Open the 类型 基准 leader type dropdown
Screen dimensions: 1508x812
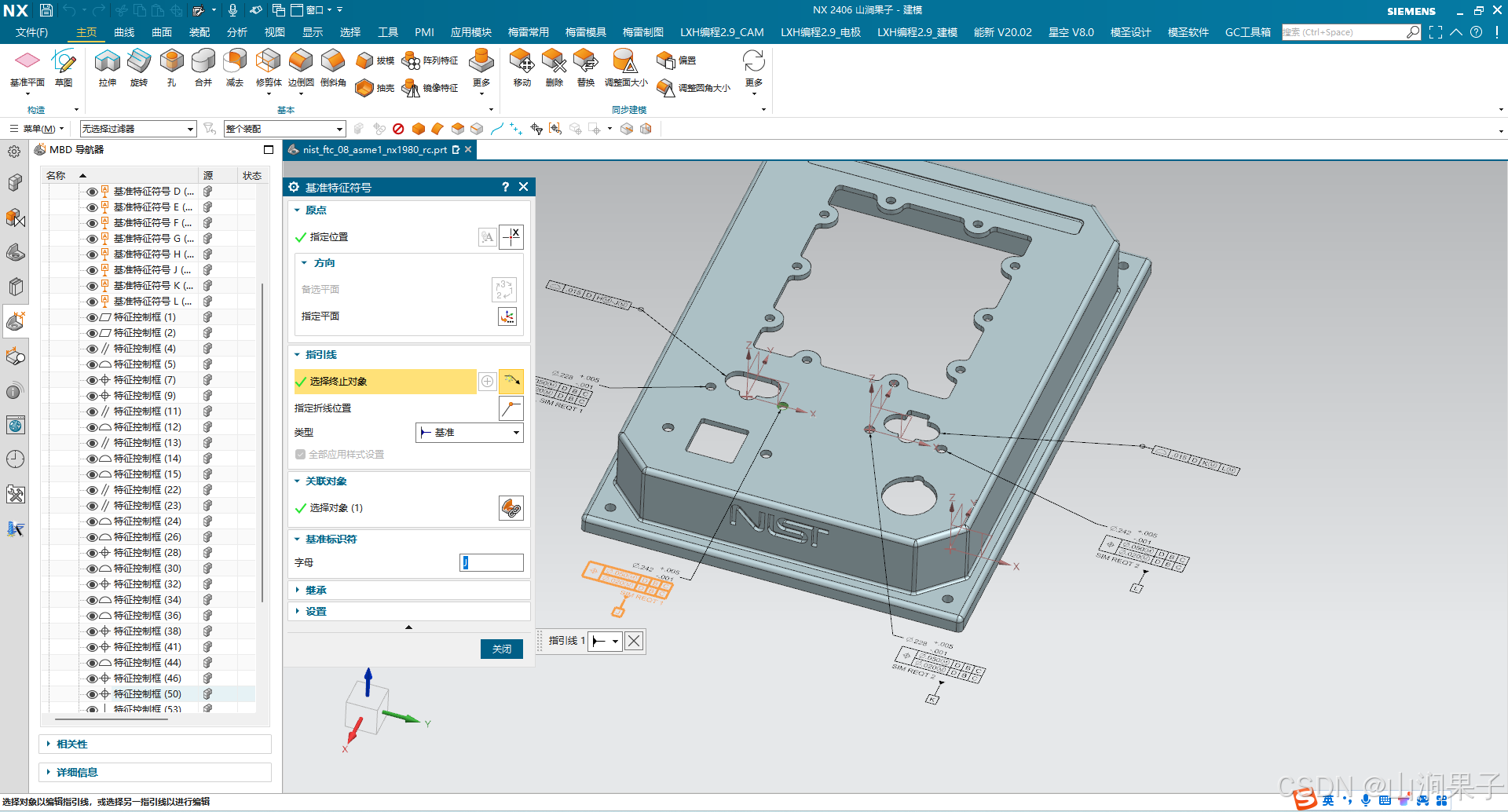[x=469, y=432]
